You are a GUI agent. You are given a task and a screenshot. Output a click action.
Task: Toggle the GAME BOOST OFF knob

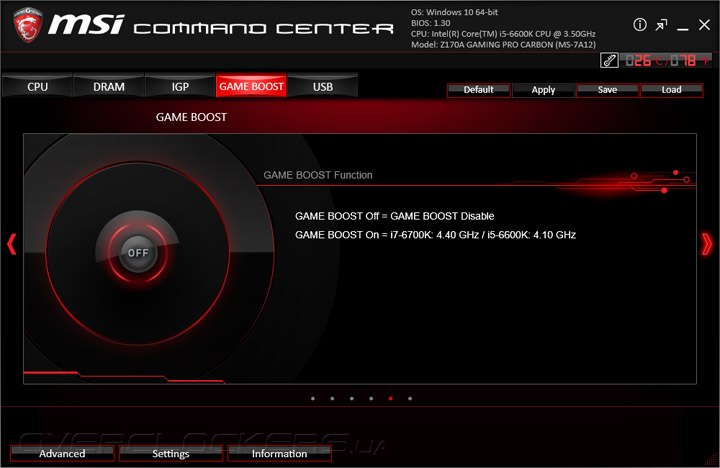[x=138, y=253]
